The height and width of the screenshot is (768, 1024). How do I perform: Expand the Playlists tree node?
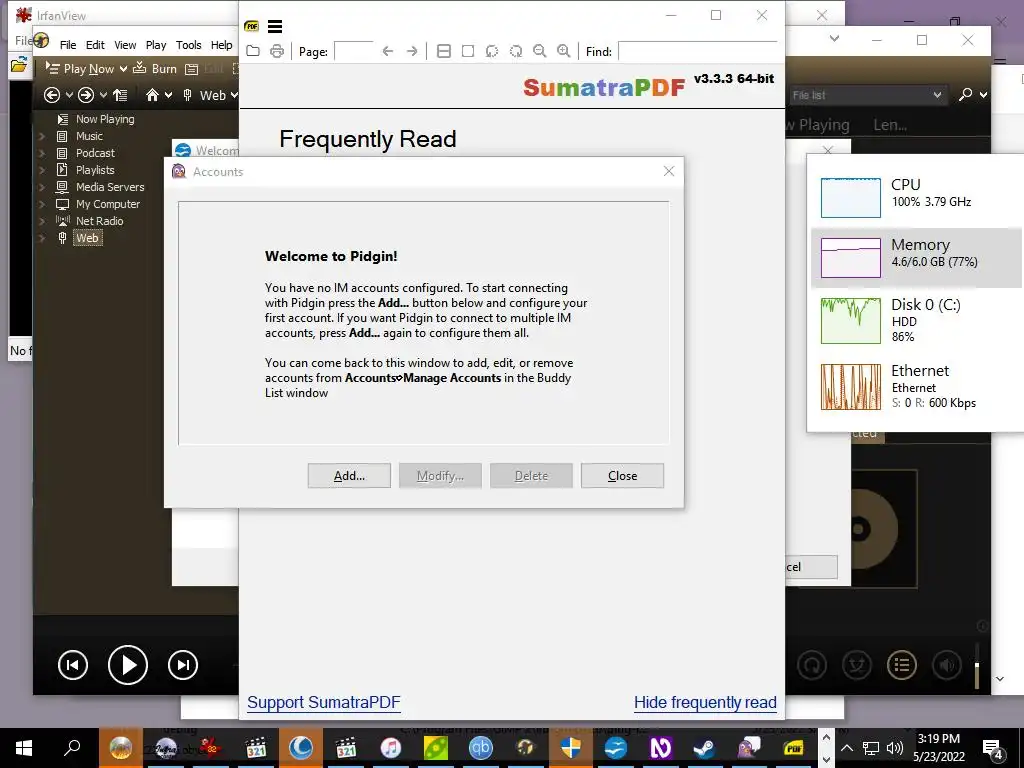[42, 170]
